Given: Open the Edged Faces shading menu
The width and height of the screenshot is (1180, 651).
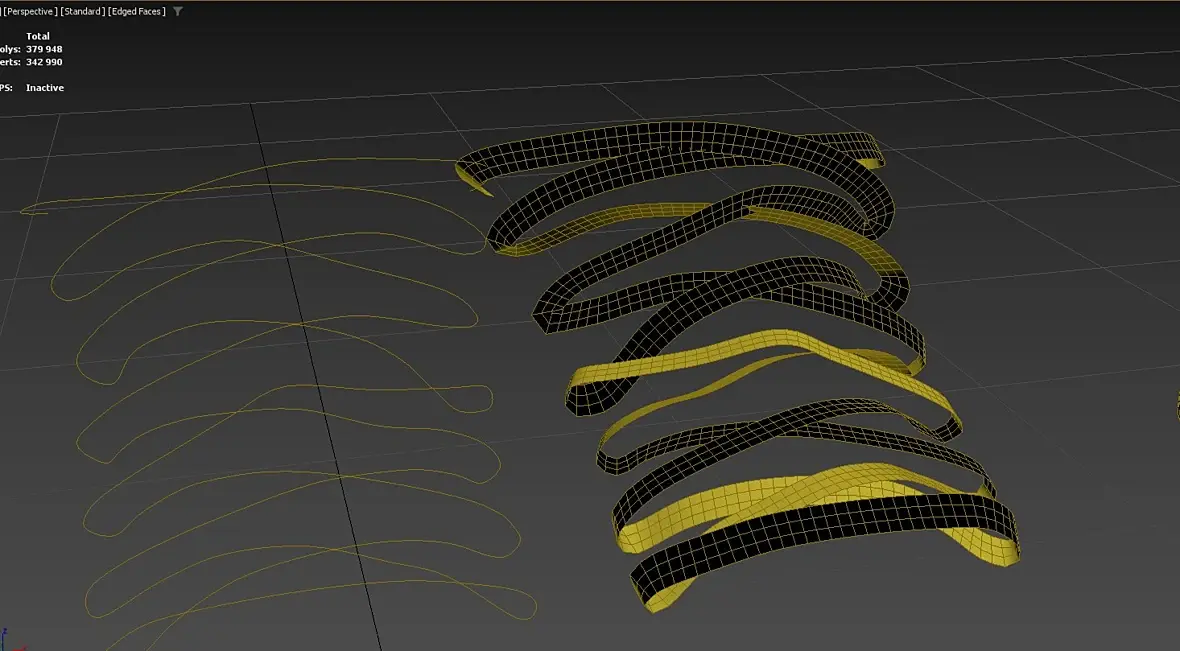Looking at the screenshot, I should [138, 11].
